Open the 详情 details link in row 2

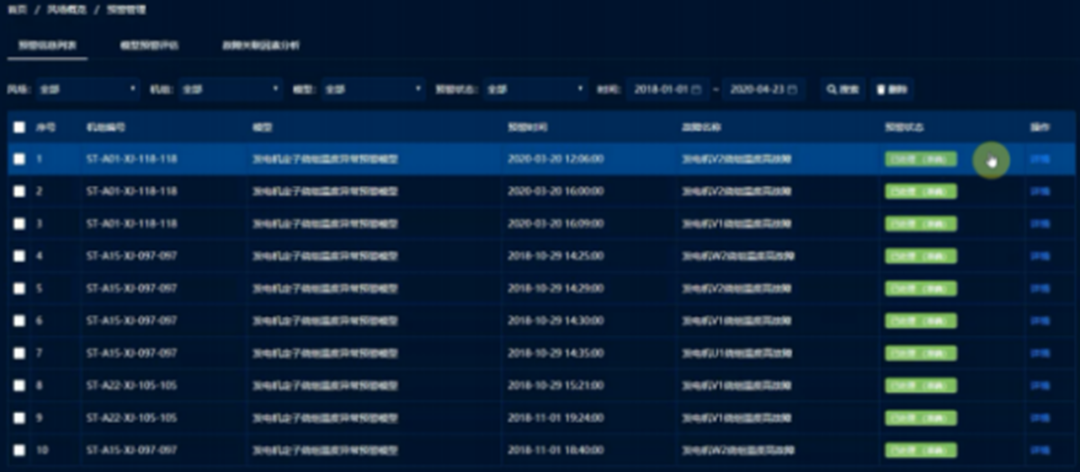[x=1040, y=192]
